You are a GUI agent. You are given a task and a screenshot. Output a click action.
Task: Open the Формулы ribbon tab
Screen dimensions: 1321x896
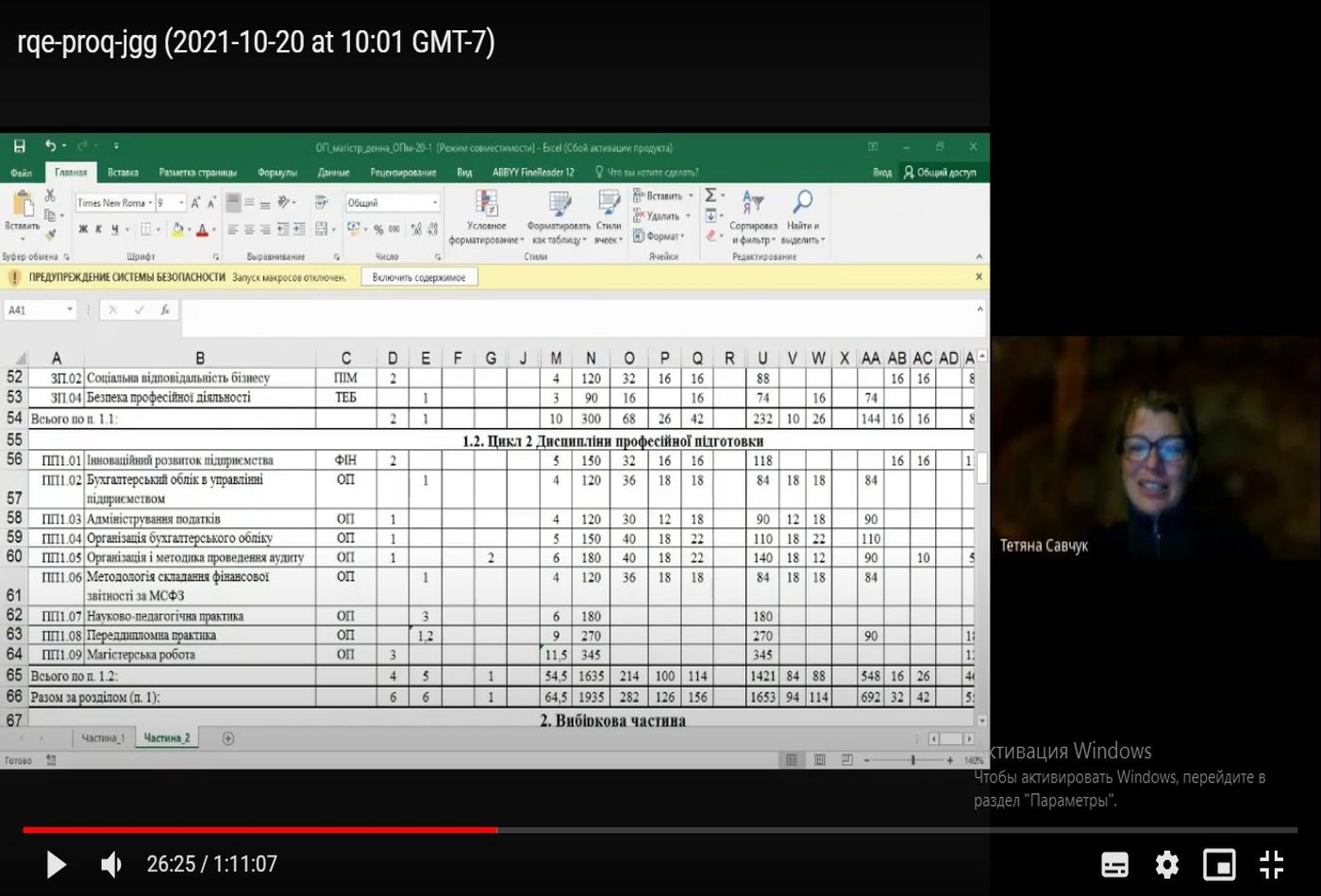point(276,173)
